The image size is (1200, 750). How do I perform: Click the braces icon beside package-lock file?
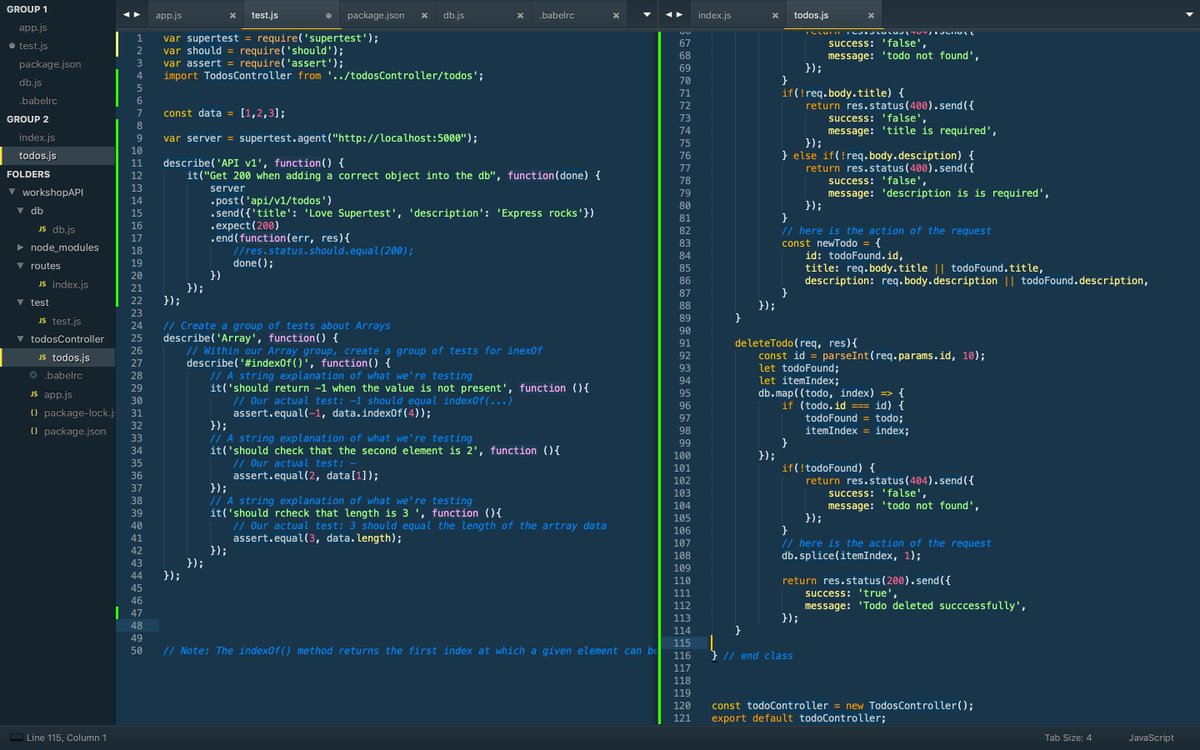(33, 412)
